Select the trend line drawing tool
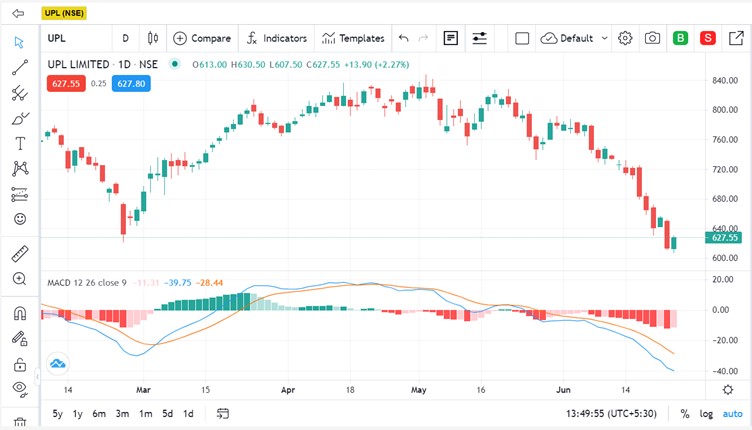 (x=20, y=68)
